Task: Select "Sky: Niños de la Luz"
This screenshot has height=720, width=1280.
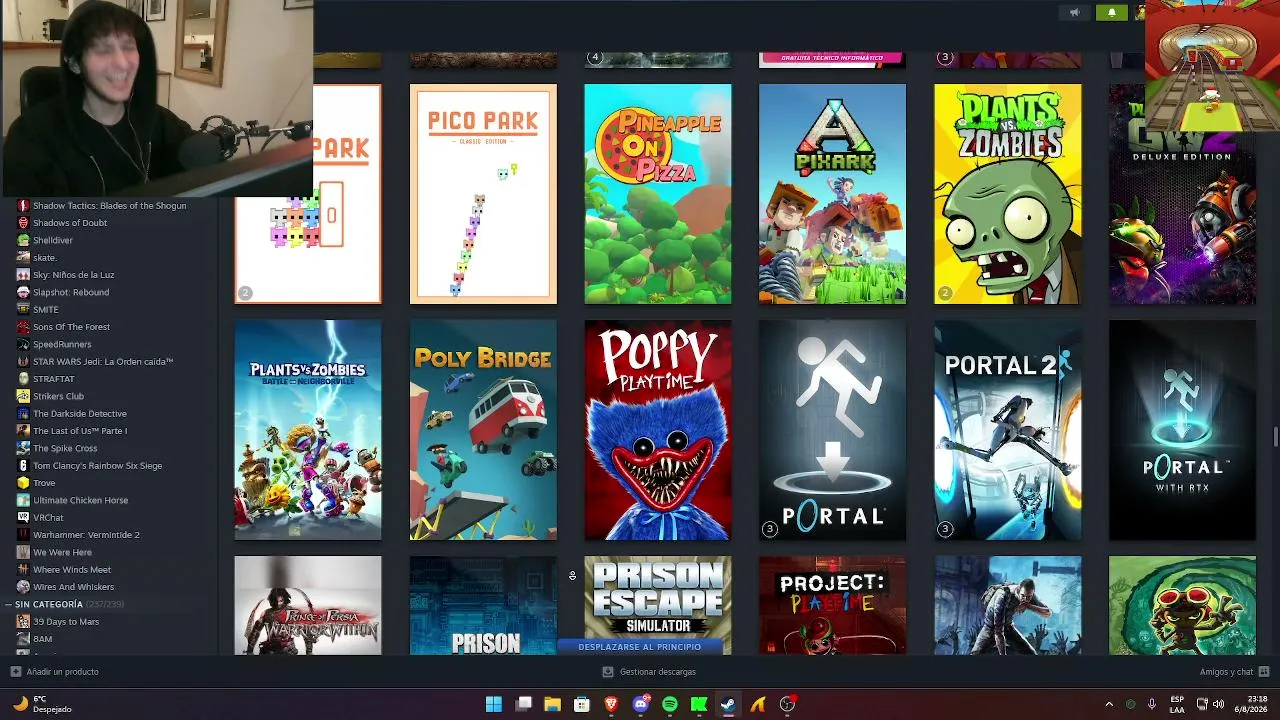Action: (x=73, y=275)
